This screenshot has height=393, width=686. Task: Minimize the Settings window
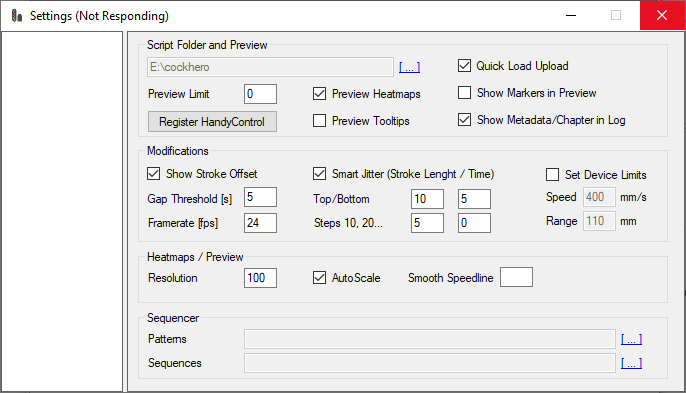[x=571, y=15]
